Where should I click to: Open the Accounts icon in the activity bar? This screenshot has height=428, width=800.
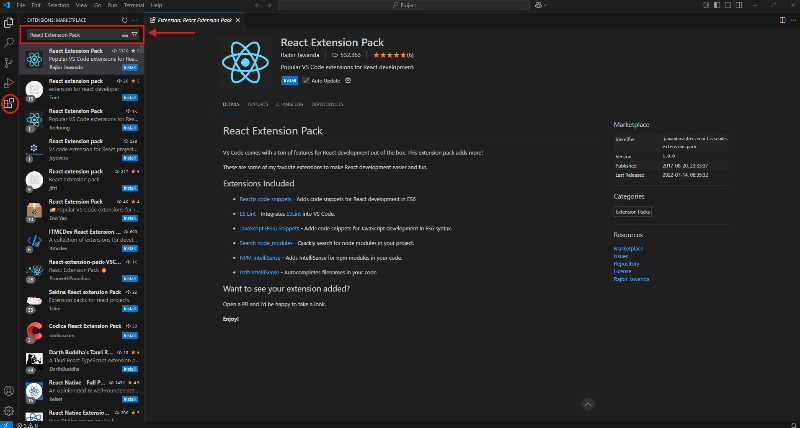(9, 391)
